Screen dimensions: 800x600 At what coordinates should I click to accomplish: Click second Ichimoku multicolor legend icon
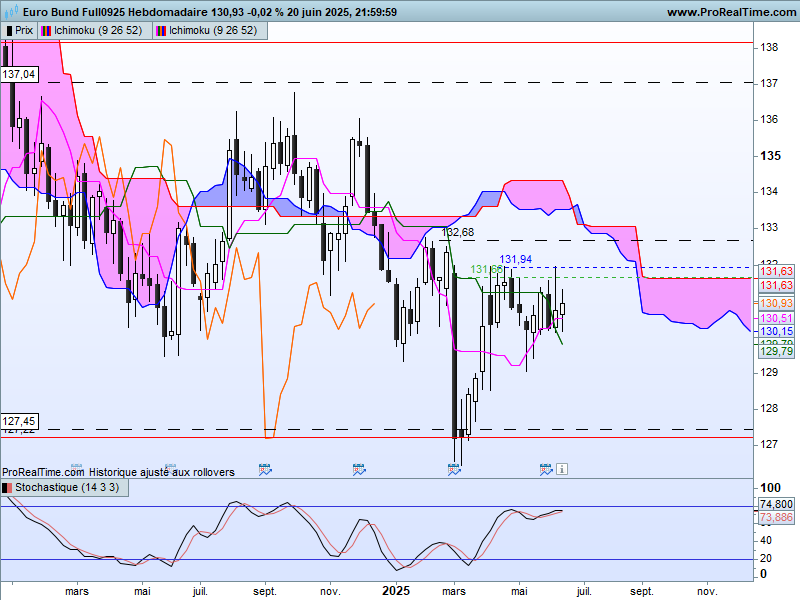pos(161,31)
